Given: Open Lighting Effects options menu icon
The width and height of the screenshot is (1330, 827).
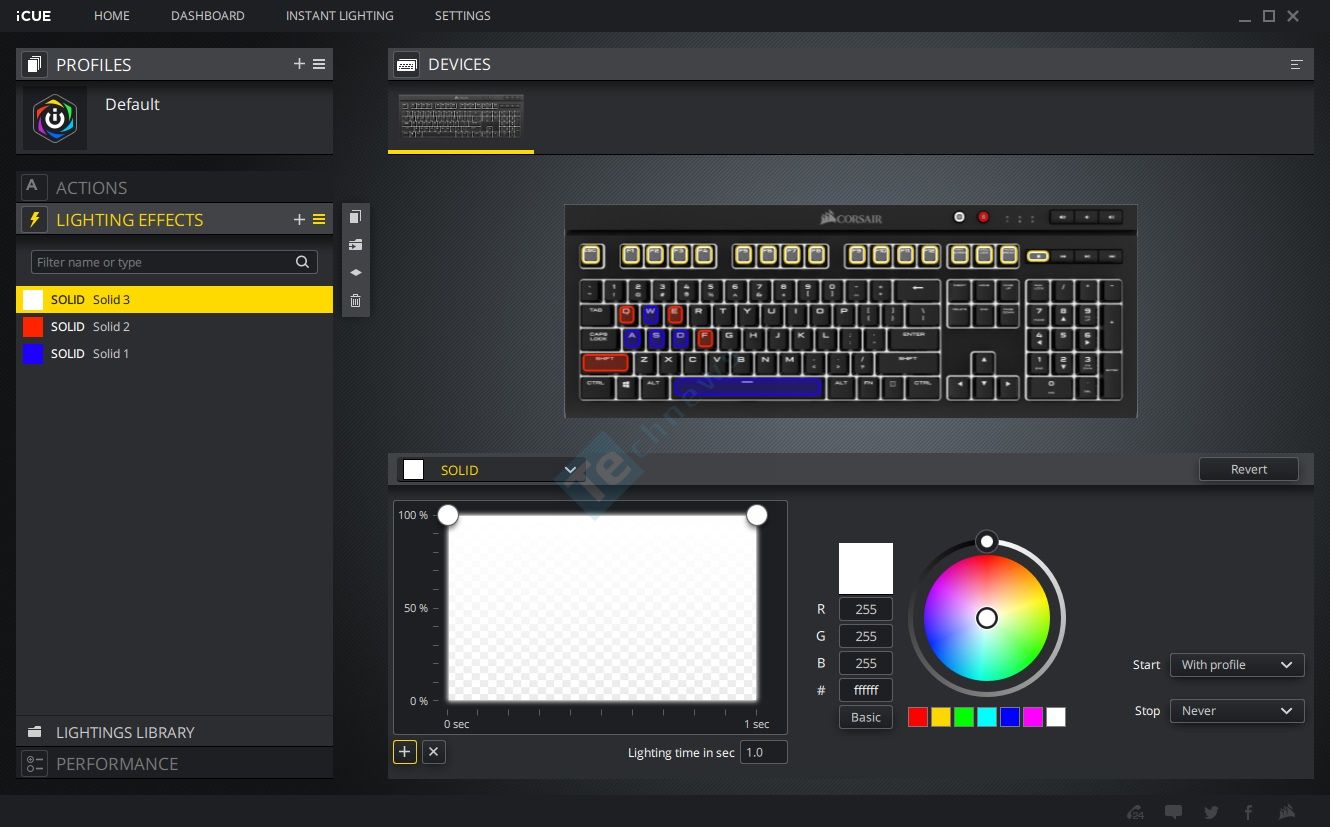Looking at the screenshot, I should point(319,219).
